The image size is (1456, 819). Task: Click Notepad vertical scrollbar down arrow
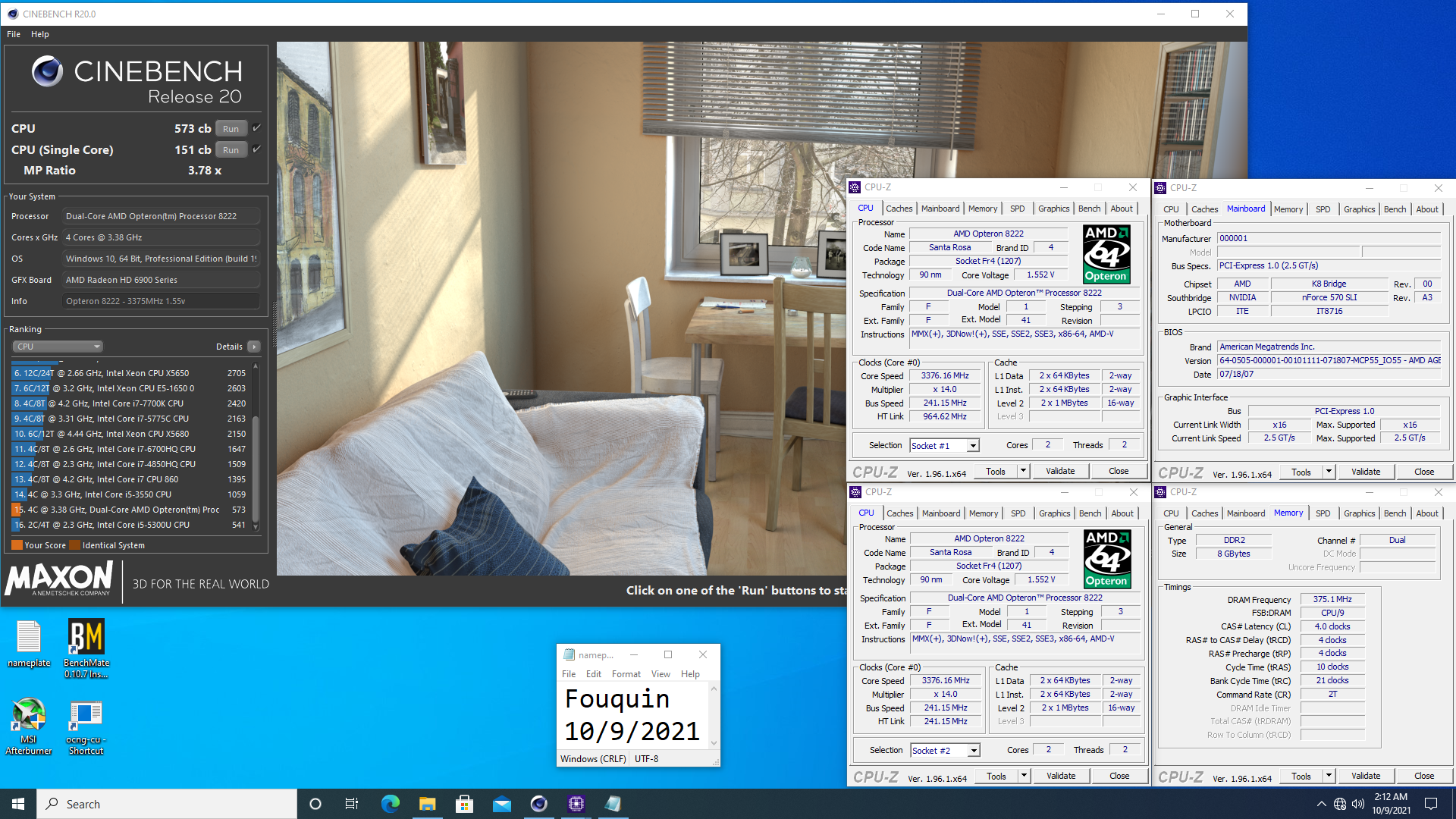coord(714,743)
